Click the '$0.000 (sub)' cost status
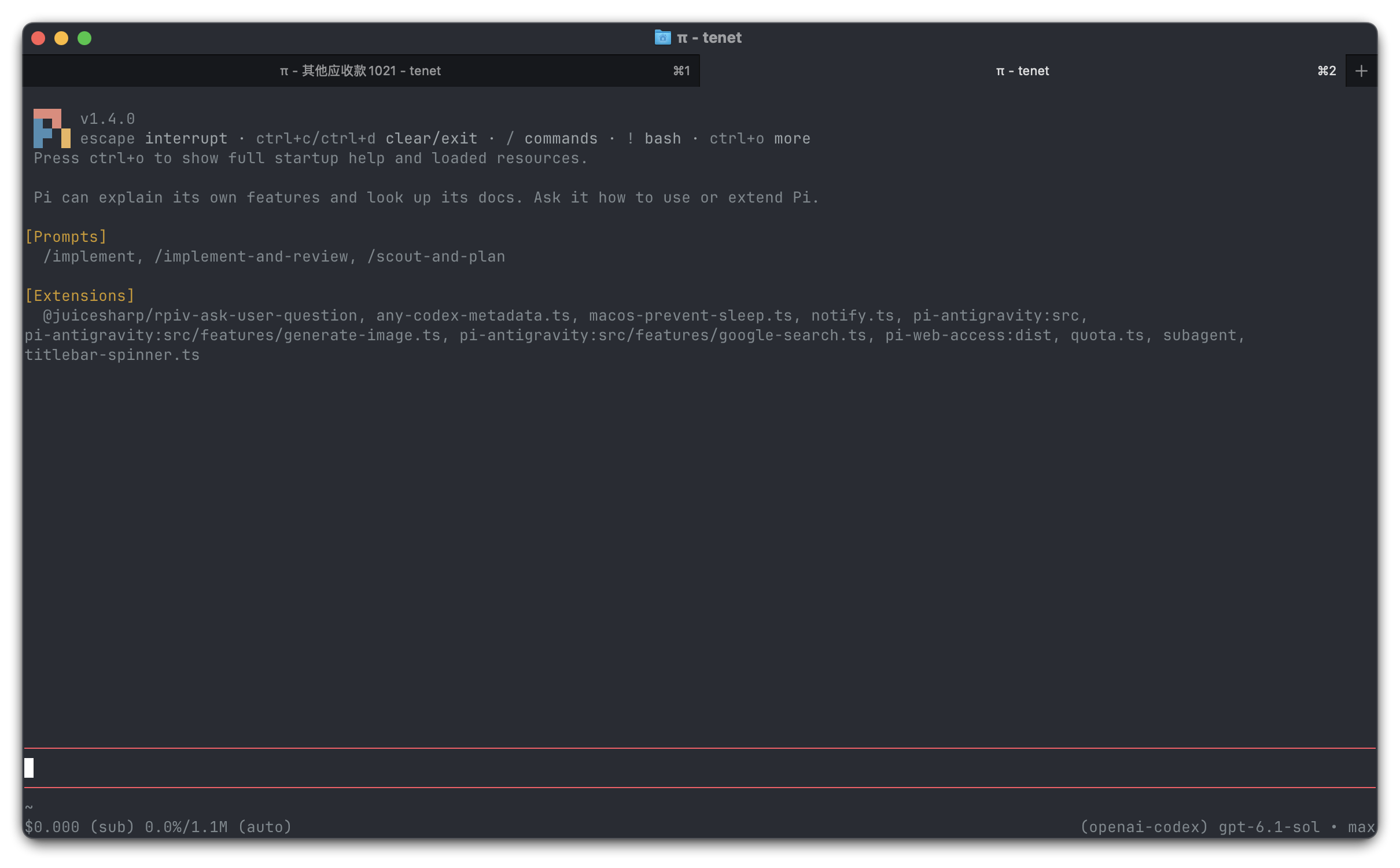 click(x=80, y=827)
